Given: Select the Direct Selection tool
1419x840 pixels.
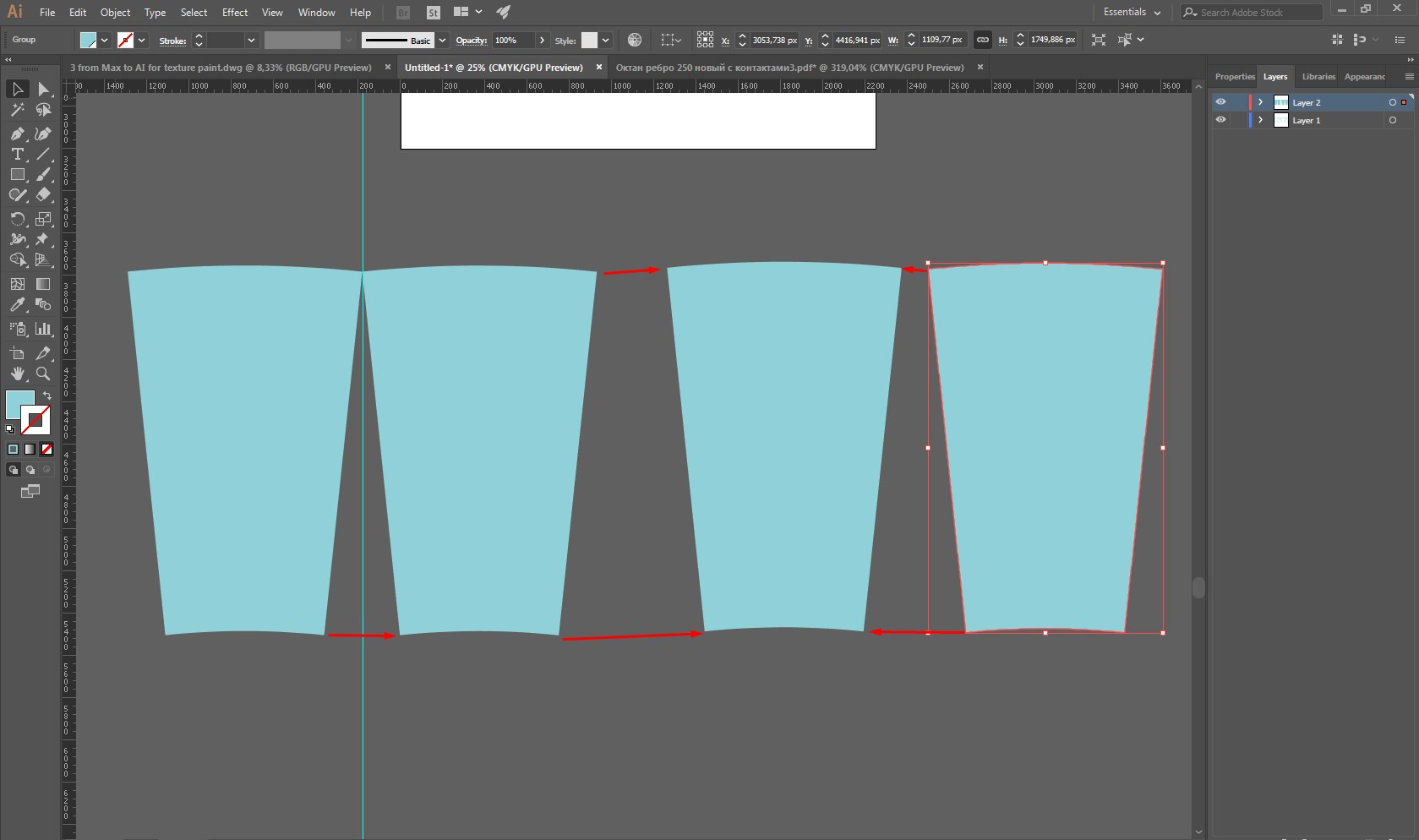Looking at the screenshot, I should click(43, 89).
